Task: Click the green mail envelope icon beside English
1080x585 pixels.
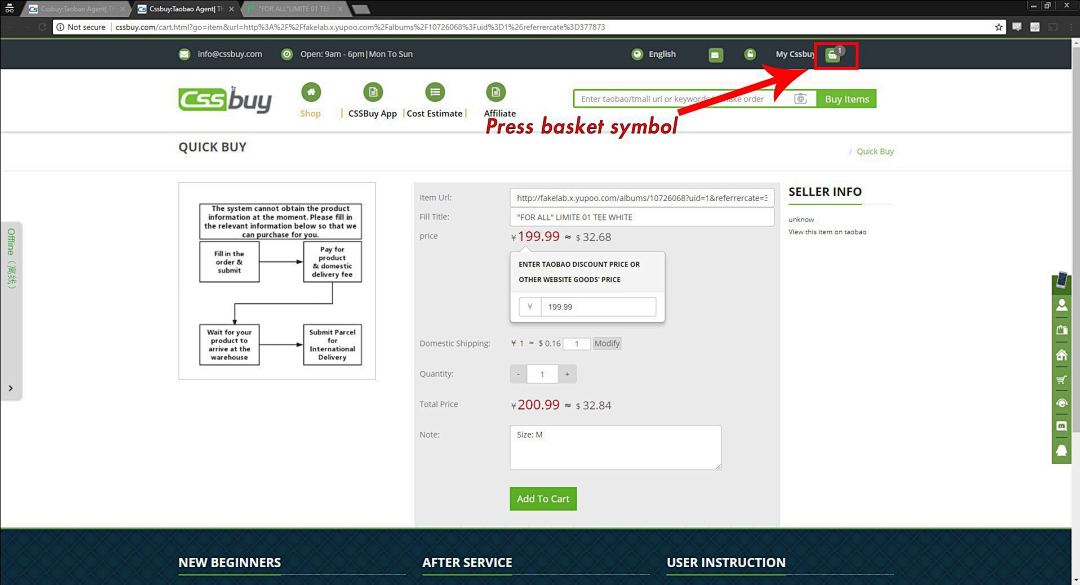Action: tap(716, 54)
